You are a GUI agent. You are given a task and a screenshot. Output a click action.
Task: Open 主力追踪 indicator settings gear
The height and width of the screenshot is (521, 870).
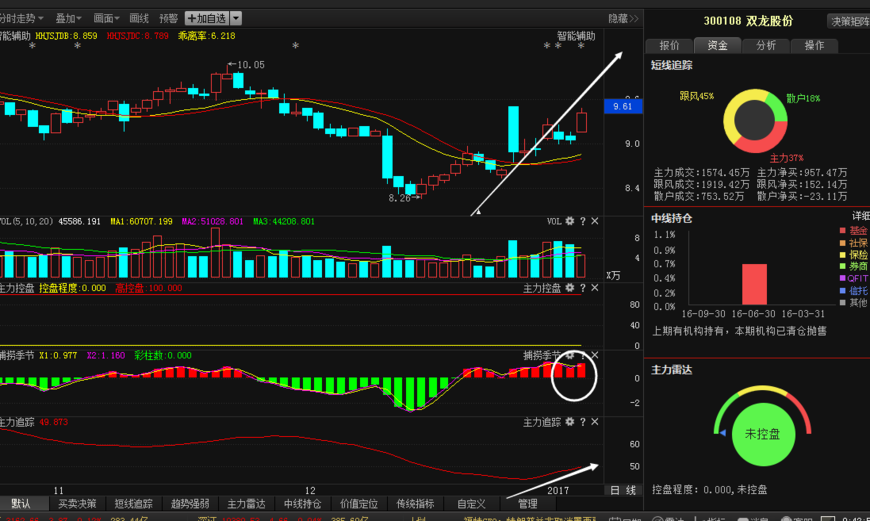(570, 422)
